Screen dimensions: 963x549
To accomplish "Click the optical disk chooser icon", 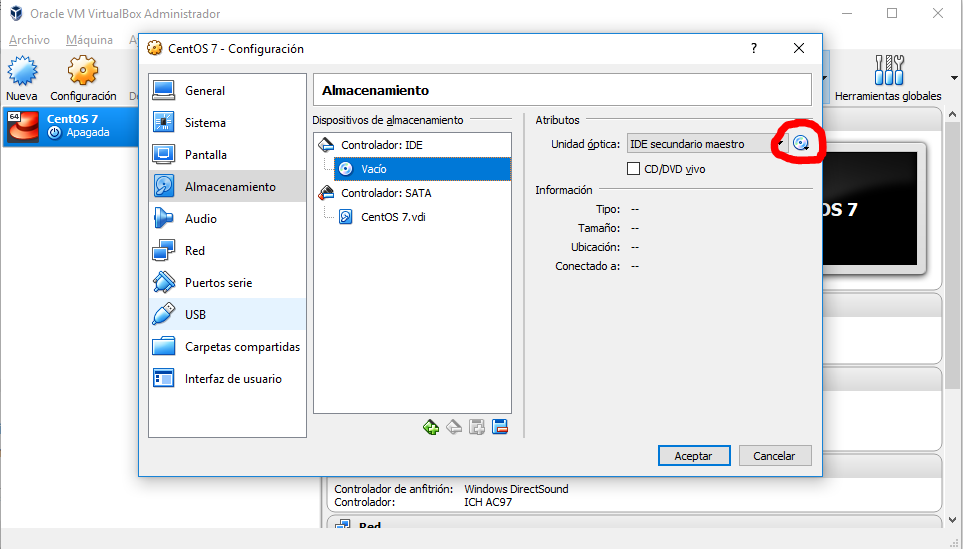I will (801, 144).
